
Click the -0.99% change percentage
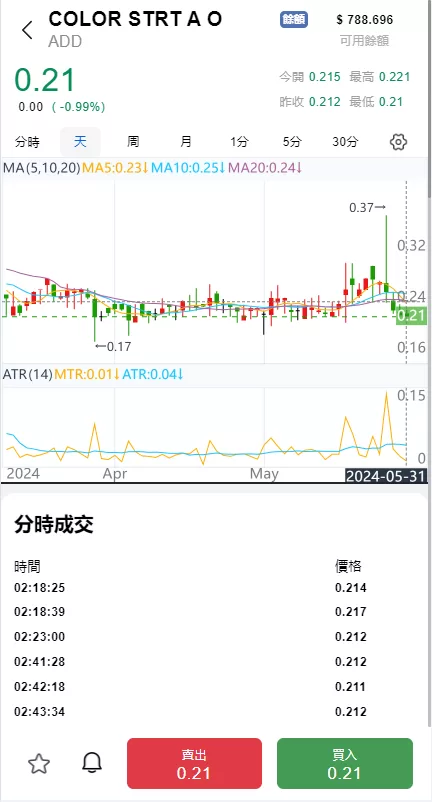point(78,107)
